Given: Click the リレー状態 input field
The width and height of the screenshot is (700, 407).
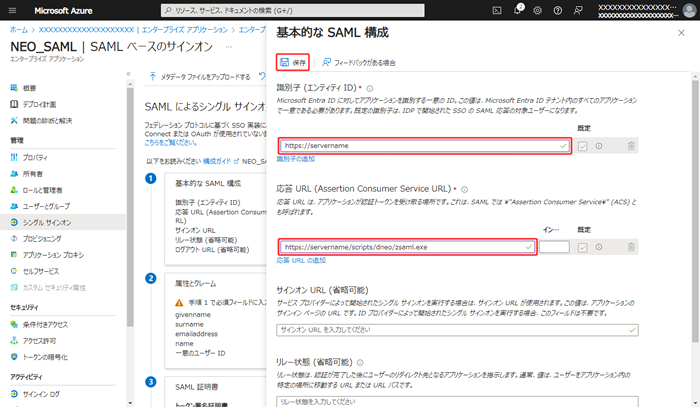Looking at the screenshot, I should point(457,401).
